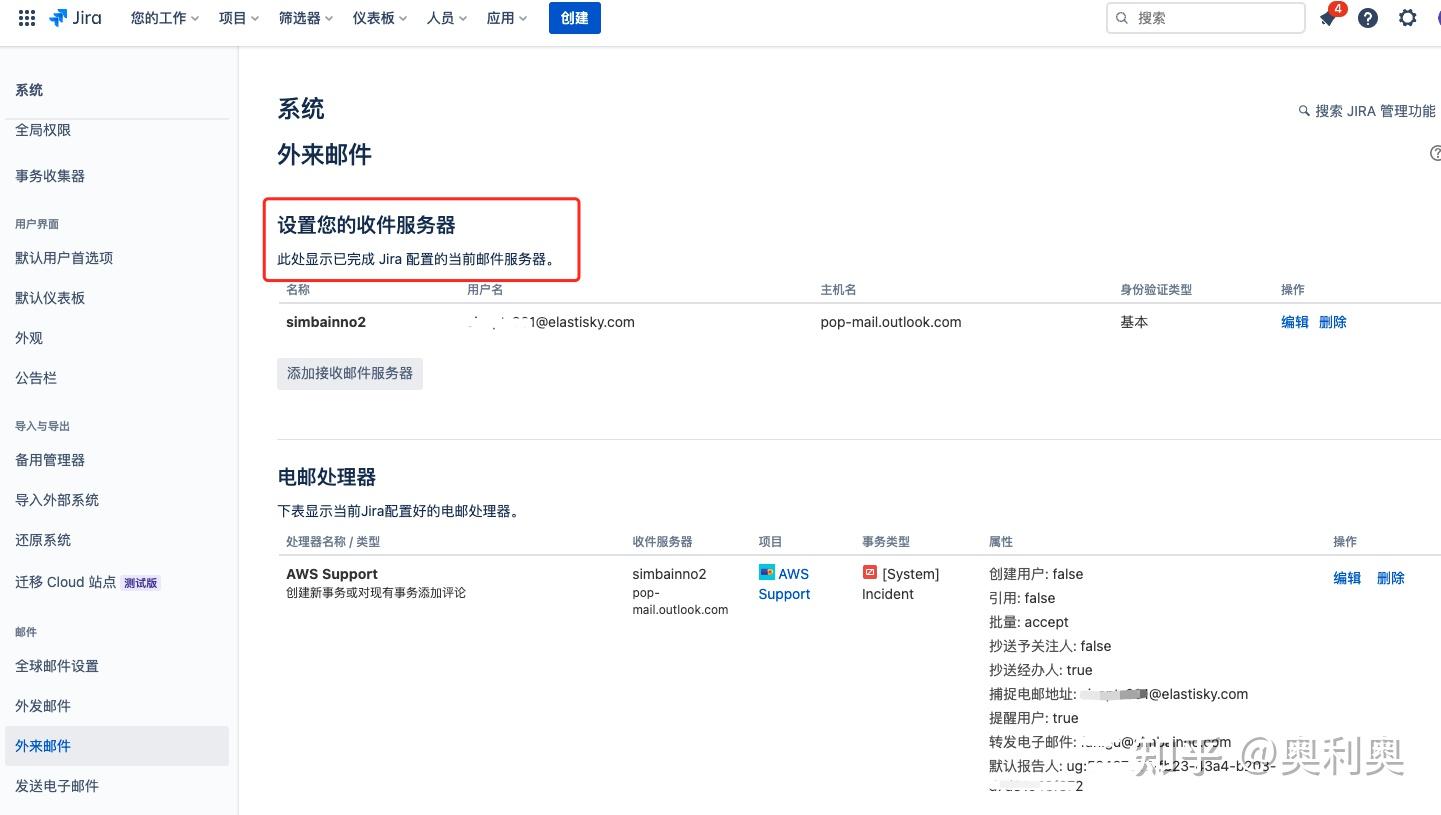Select 迁移 Cloud 站点 in the sidebar
This screenshot has height=815, width=1441.
(x=66, y=582)
